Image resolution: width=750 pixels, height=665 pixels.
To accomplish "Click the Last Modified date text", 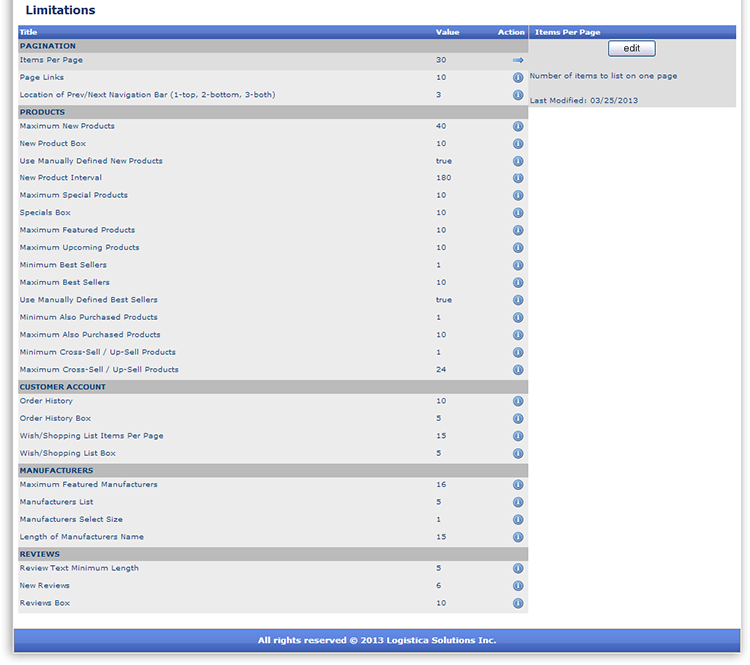I will pyautogui.click(x=584, y=101).
